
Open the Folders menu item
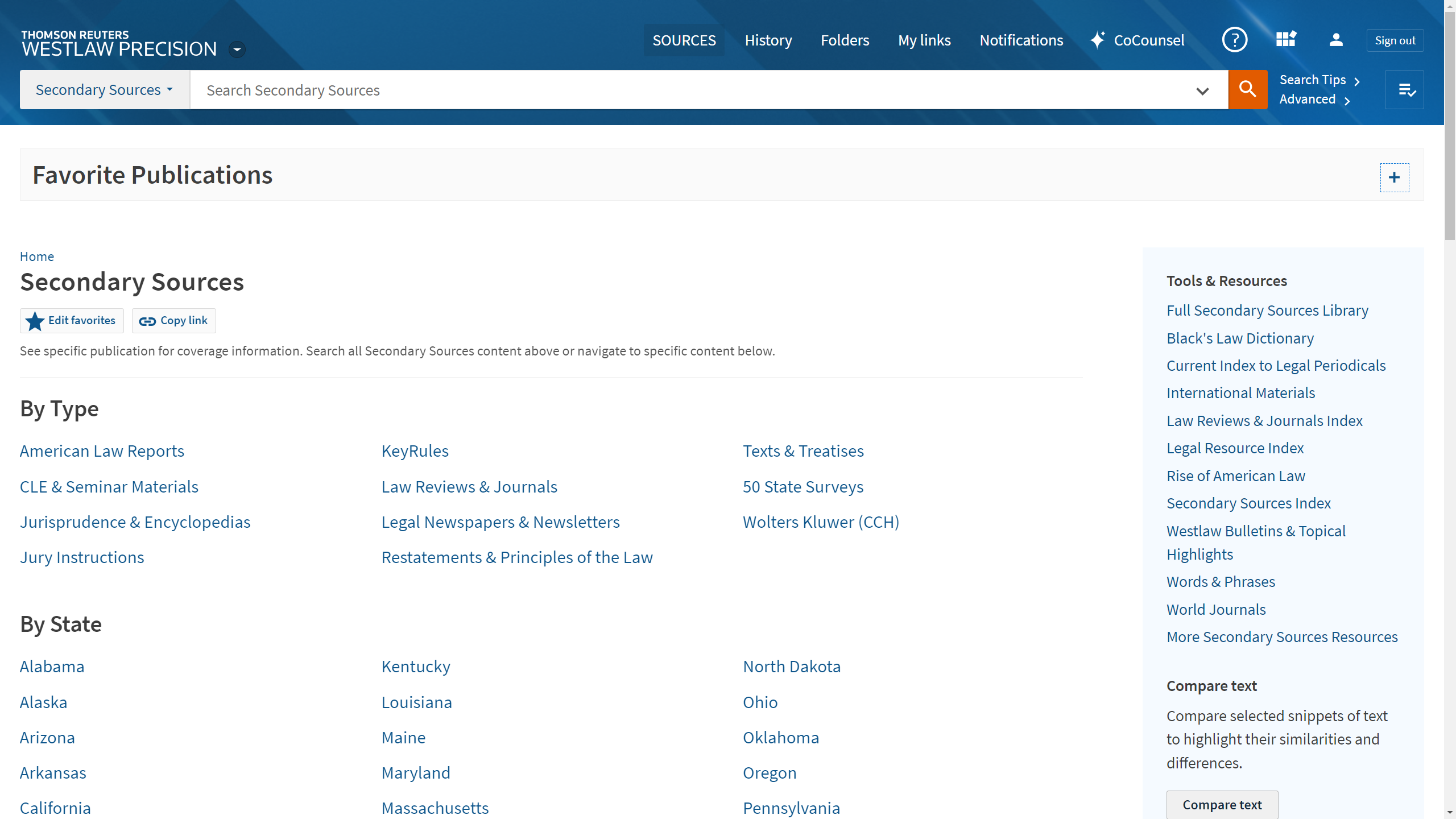click(845, 40)
